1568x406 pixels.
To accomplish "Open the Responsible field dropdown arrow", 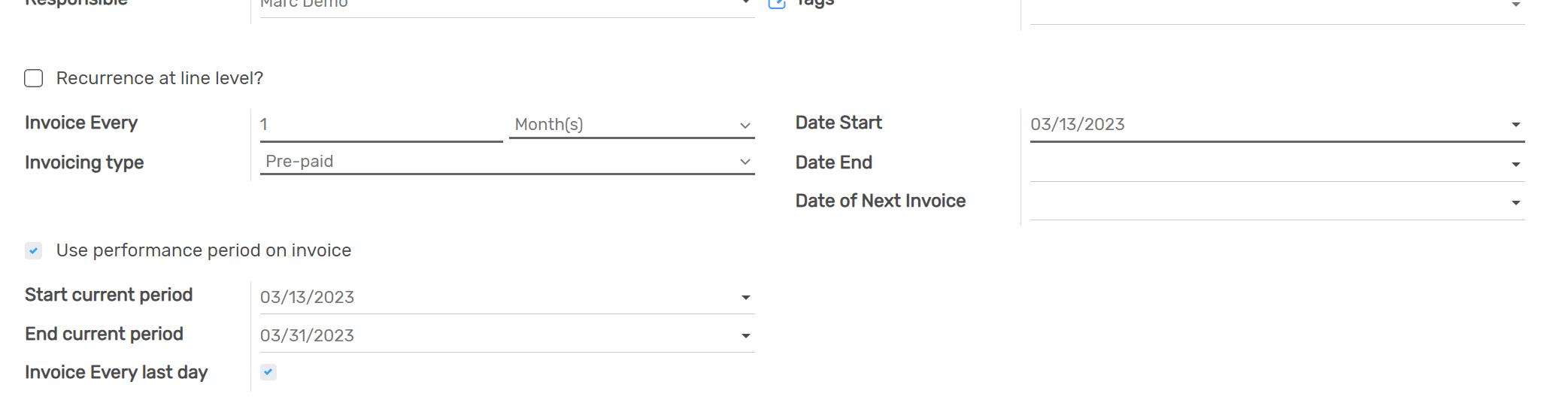I will 745,3.
